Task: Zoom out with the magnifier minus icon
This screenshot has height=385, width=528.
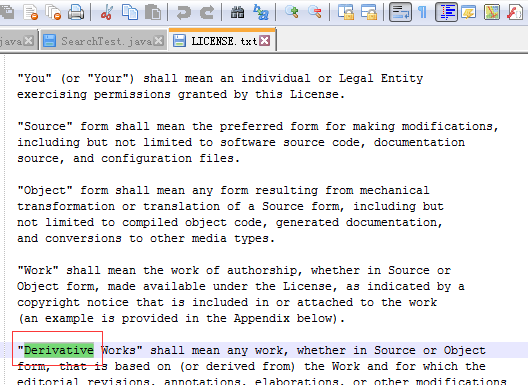Action: 315,12
